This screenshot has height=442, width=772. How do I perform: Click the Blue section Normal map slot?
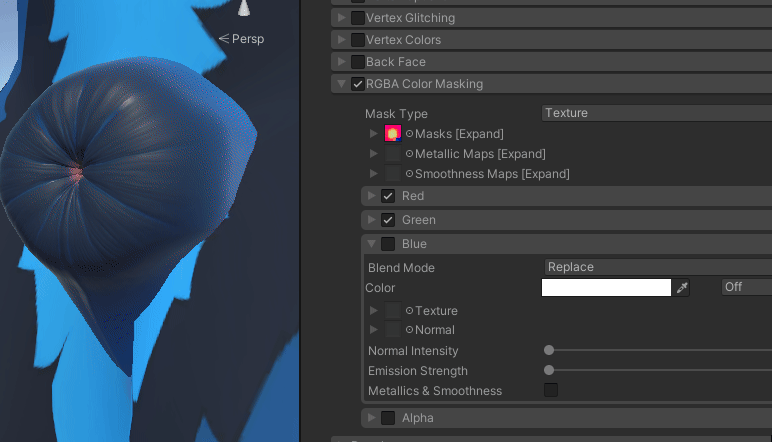pyautogui.click(x=393, y=330)
